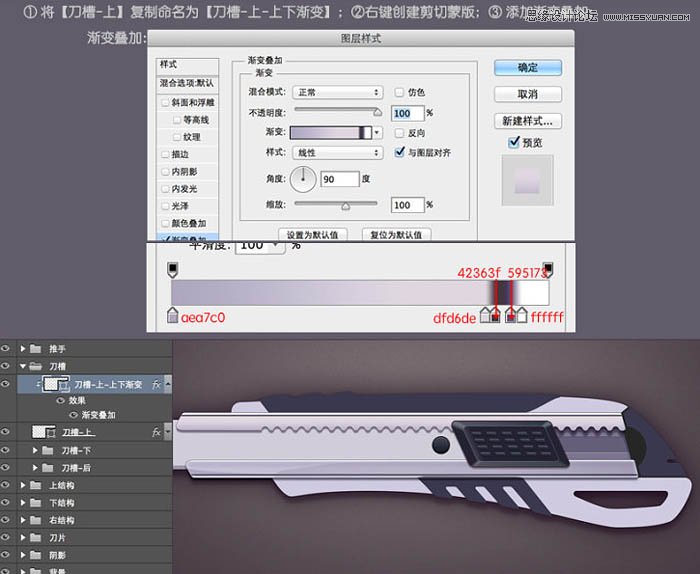The image size is (700, 574).
Task: Click the 新建样式... button
Action: pyautogui.click(x=528, y=121)
